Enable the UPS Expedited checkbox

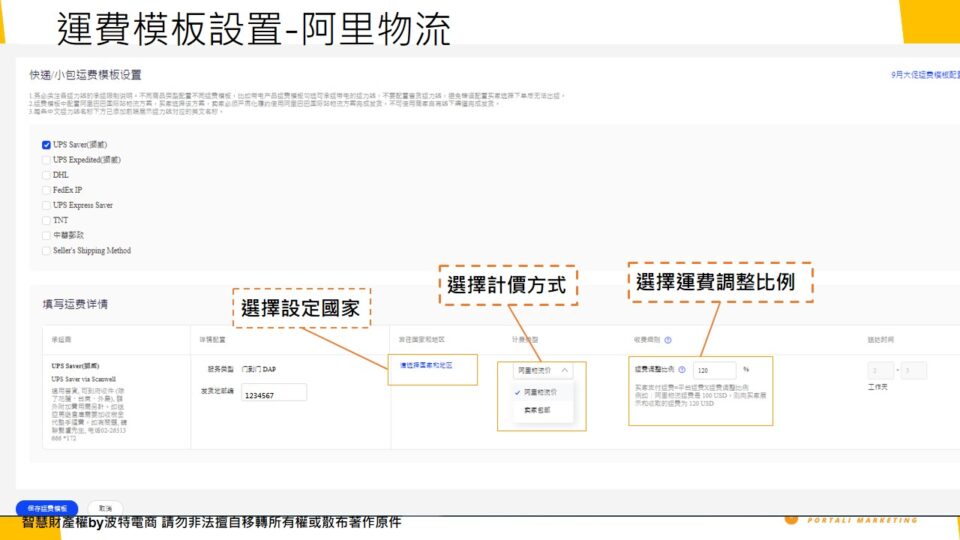click(46, 160)
